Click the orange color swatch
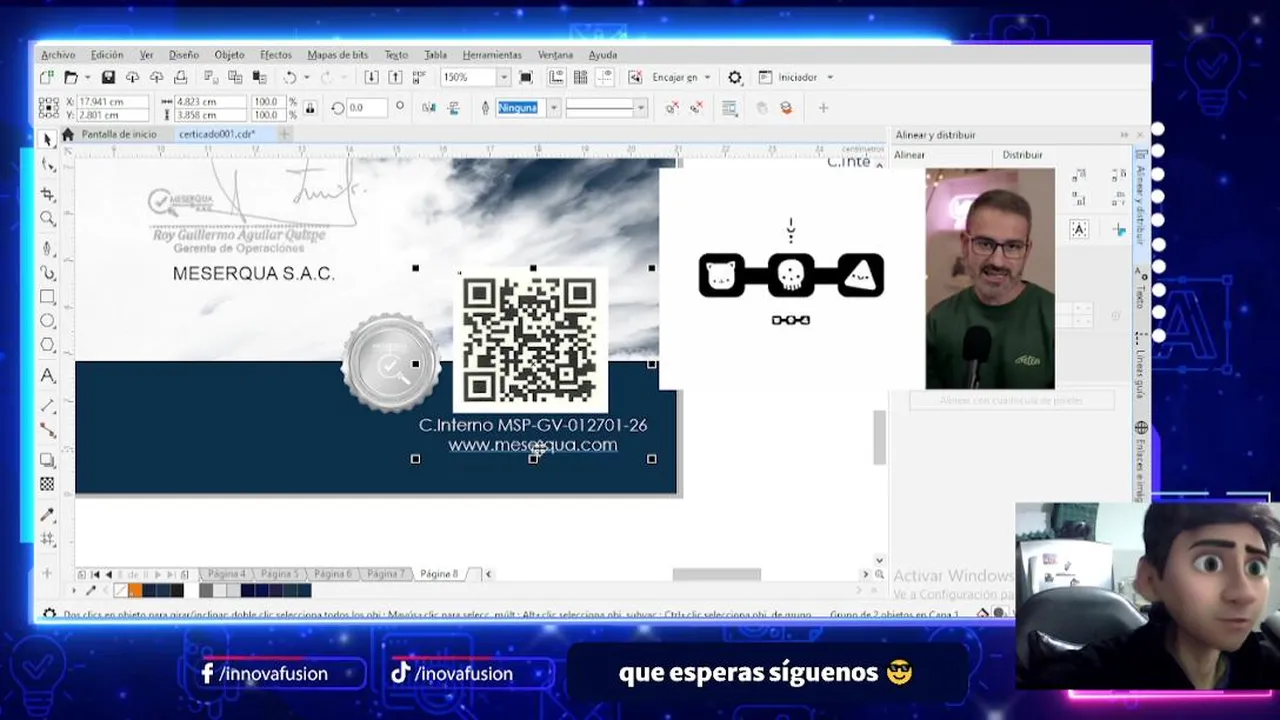The width and height of the screenshot is (1280, 720). pos(135,591)
